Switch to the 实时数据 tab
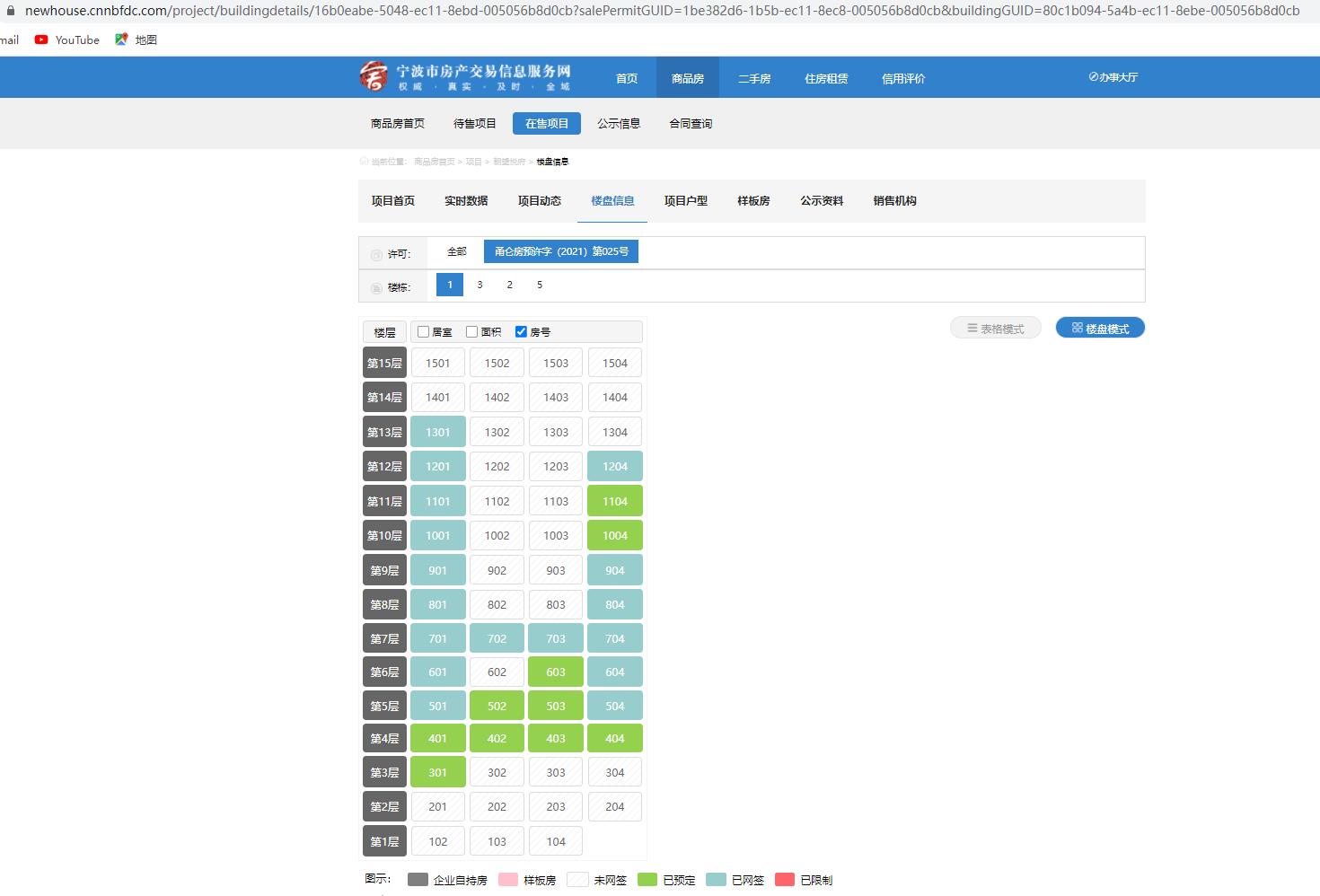Image resolution: width=1320 pixels, height=896 pixels. click(466, 201)
